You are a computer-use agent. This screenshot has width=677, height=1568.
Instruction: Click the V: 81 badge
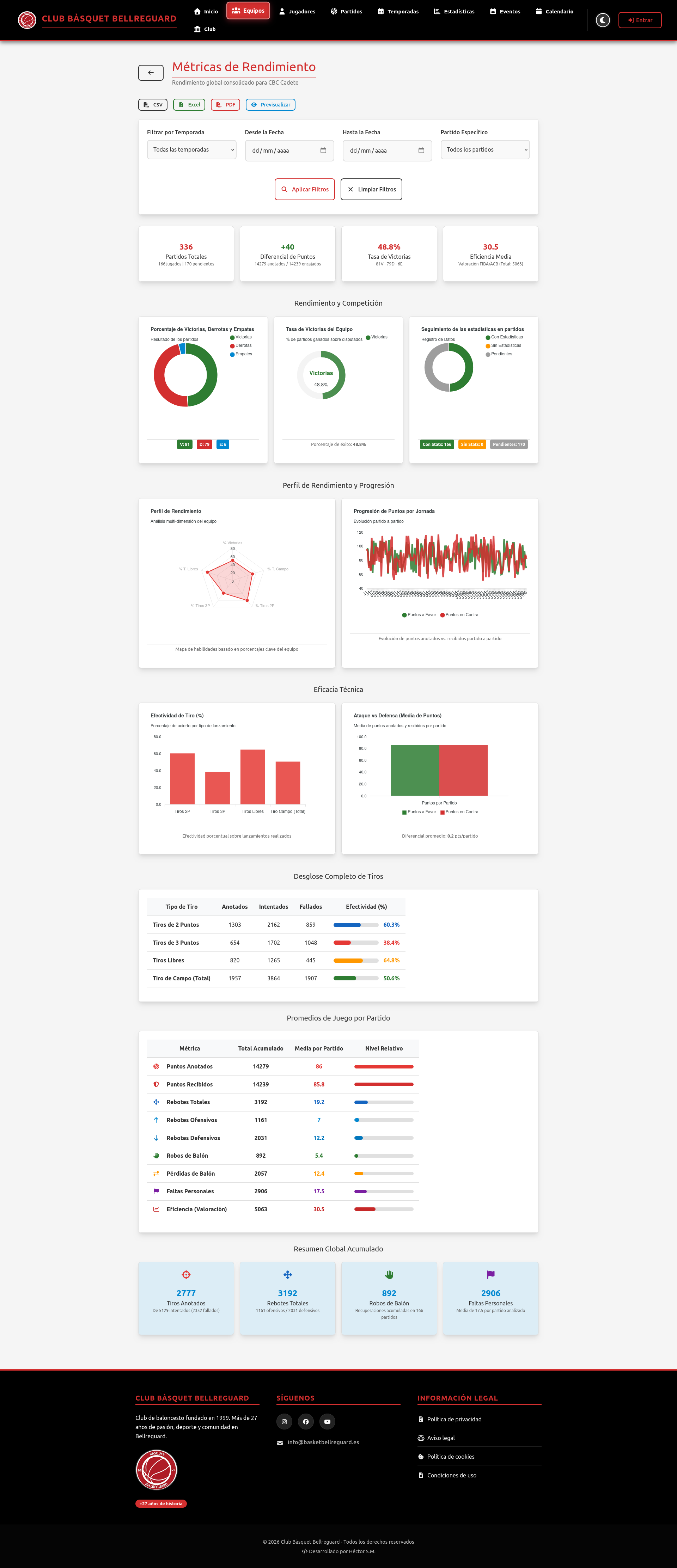[184, 444]
